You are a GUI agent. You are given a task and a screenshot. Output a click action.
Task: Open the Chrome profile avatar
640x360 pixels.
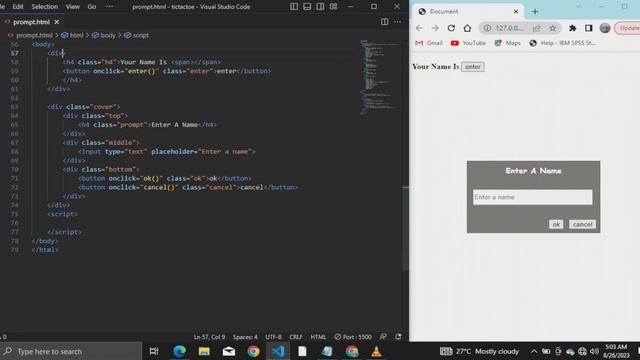click(x=605, y=28)
